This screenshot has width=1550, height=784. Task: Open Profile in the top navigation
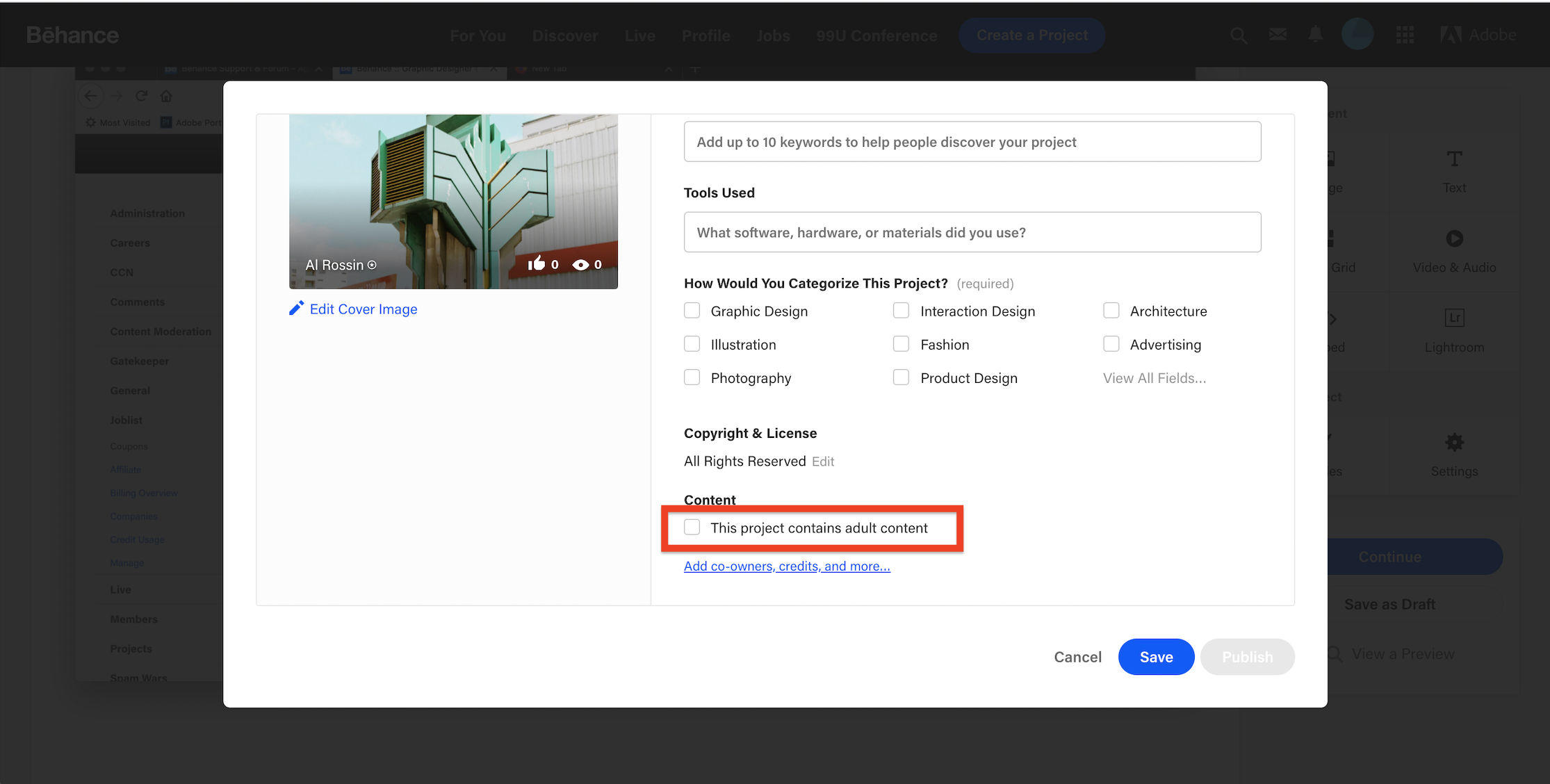coord(705,35)
